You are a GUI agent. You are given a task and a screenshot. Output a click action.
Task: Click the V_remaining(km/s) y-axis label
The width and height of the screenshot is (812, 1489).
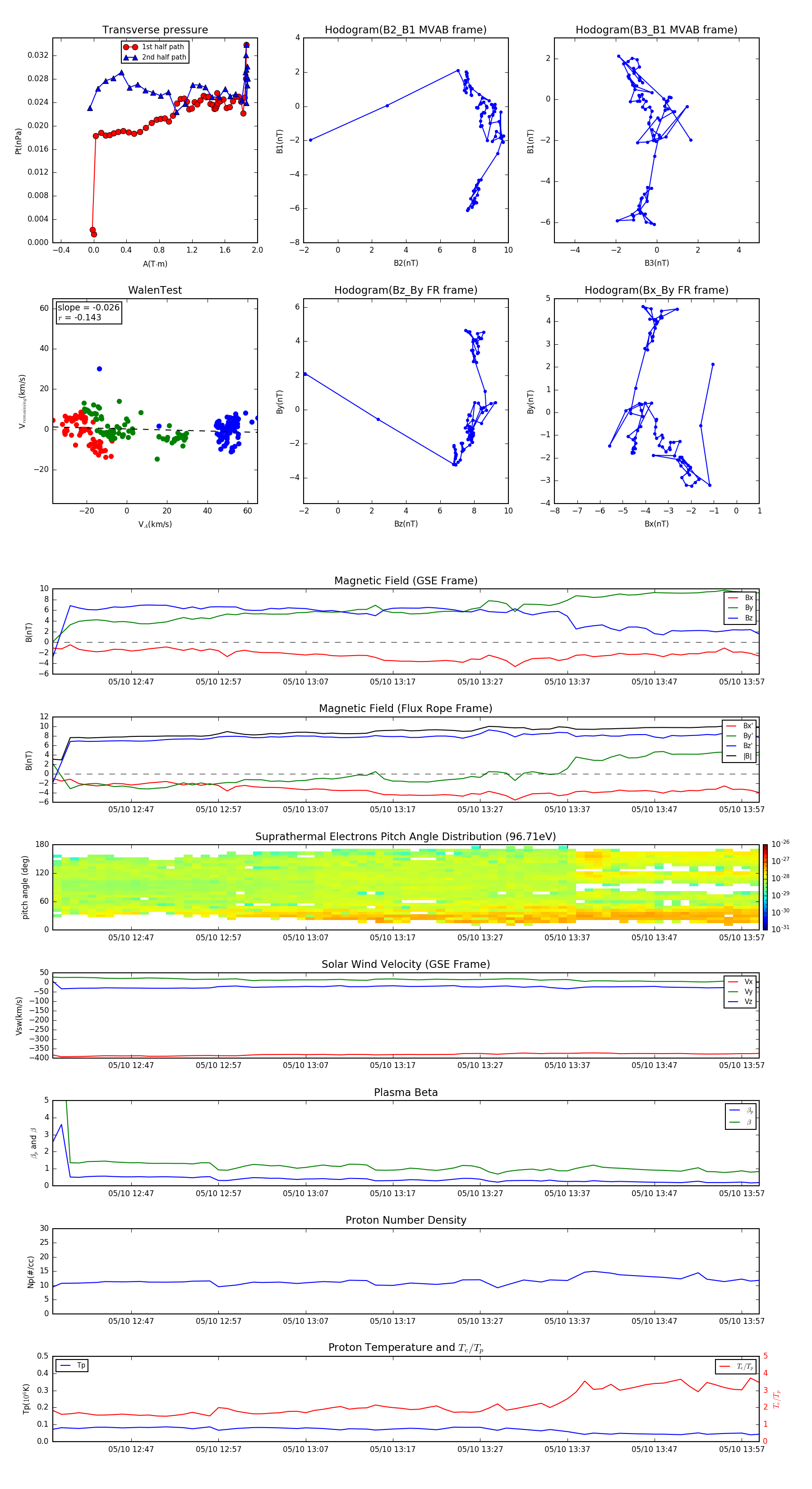[x=22, y=401]
